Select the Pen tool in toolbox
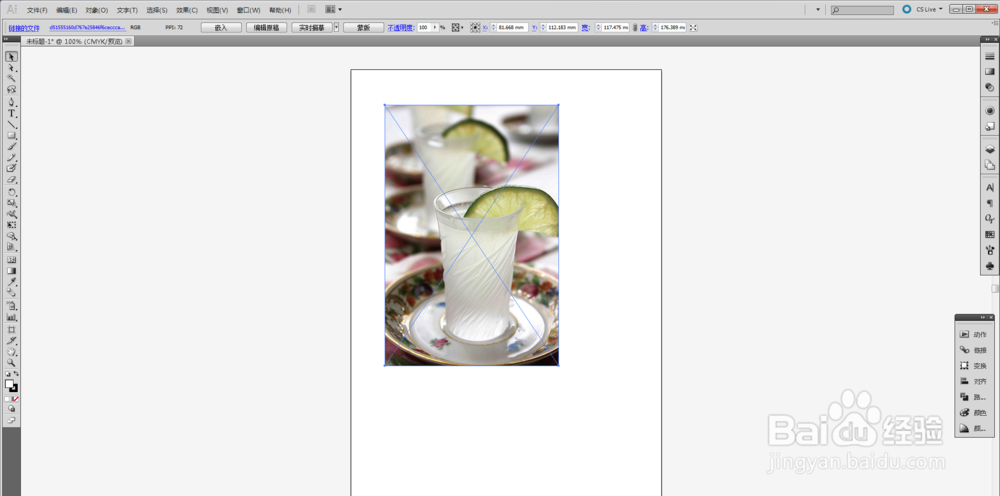 click(x=11, y=102)
